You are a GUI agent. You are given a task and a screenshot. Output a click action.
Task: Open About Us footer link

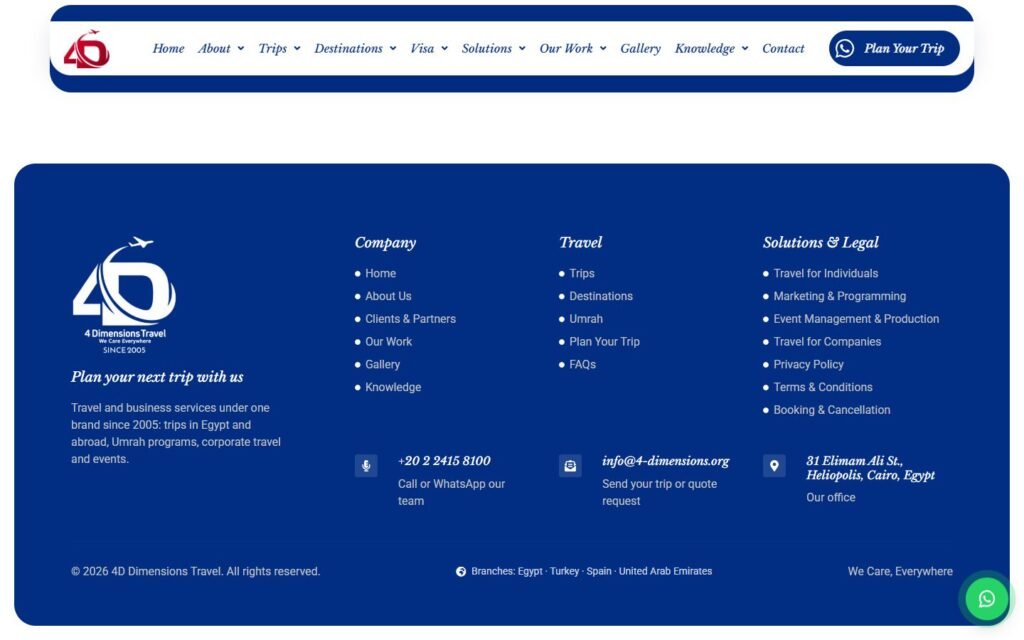click(x=389, y=296)
